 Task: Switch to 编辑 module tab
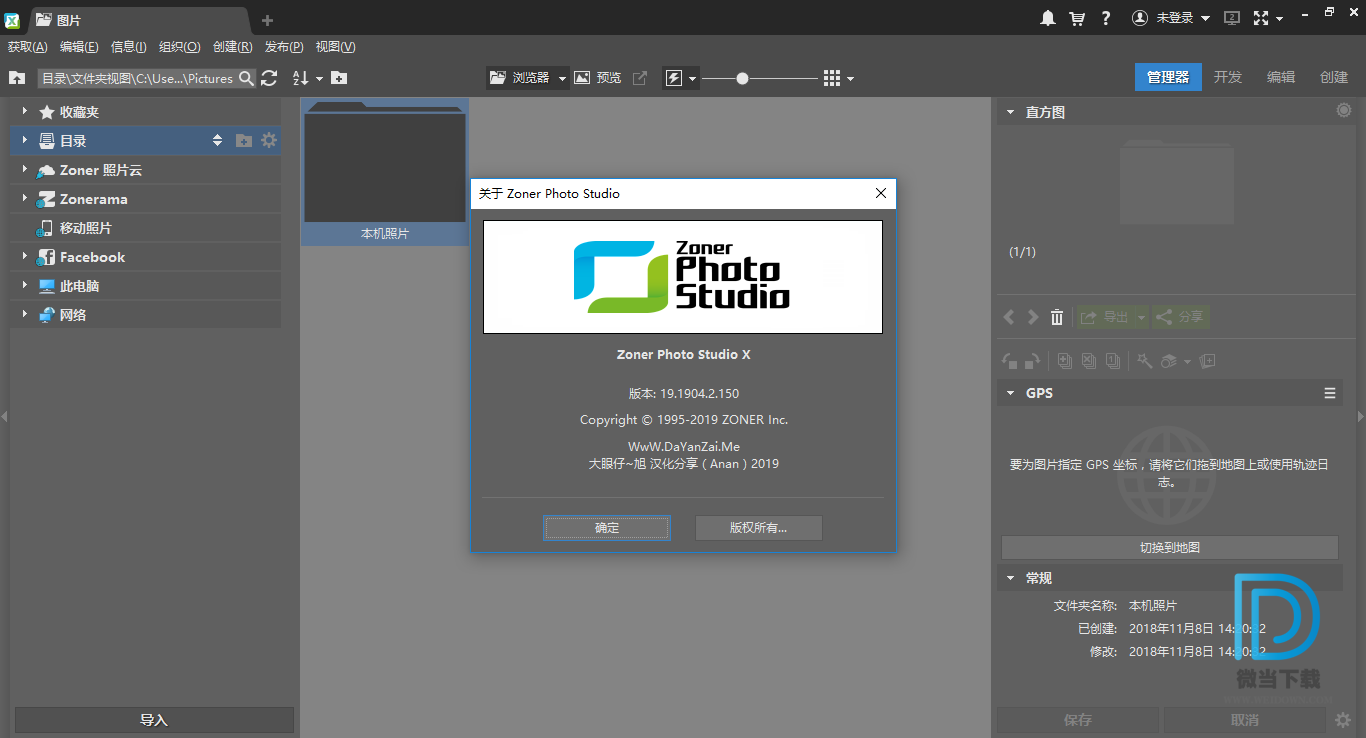(1281, 77)
